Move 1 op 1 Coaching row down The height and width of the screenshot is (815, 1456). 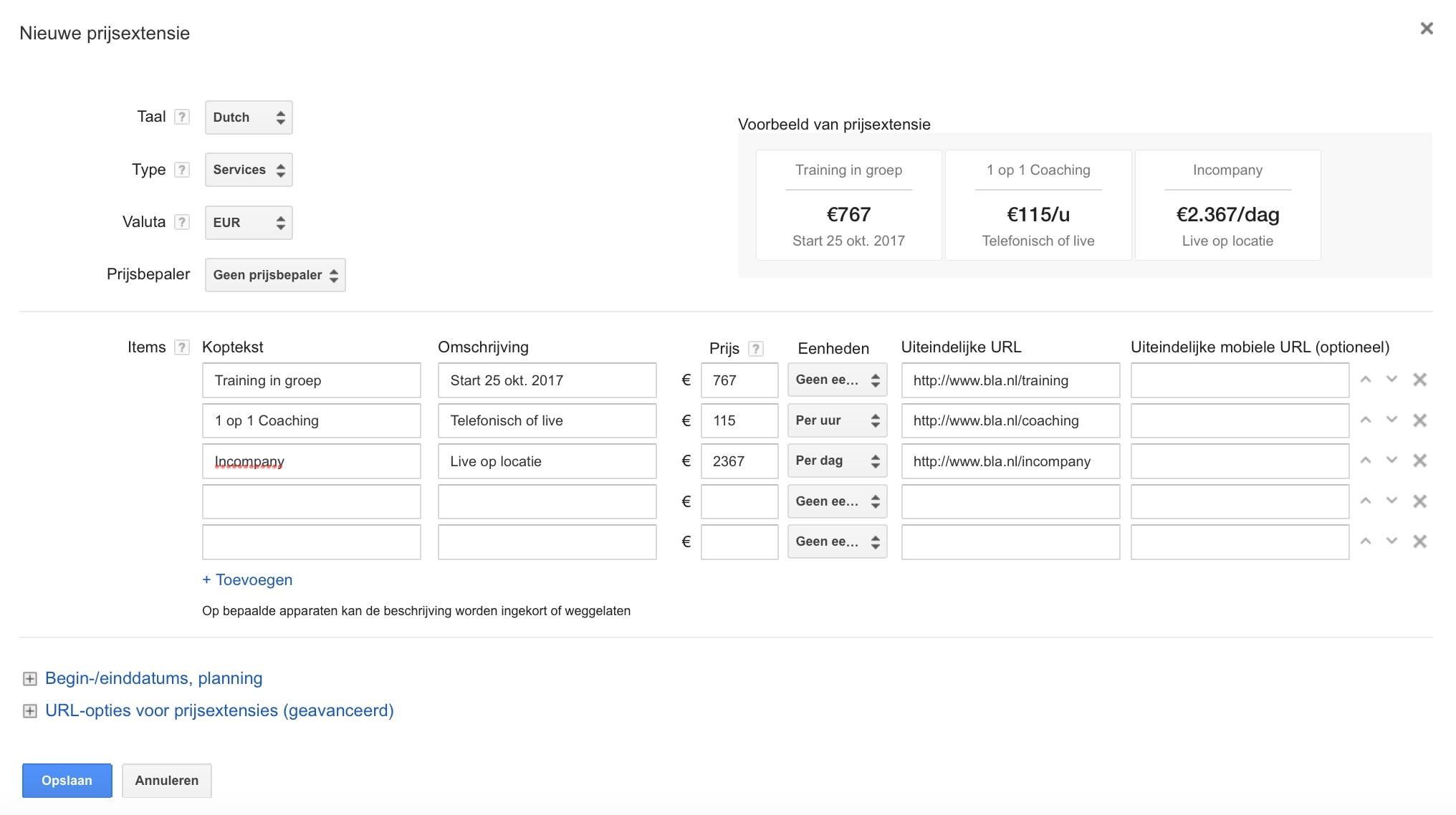tap(1392, 420)
